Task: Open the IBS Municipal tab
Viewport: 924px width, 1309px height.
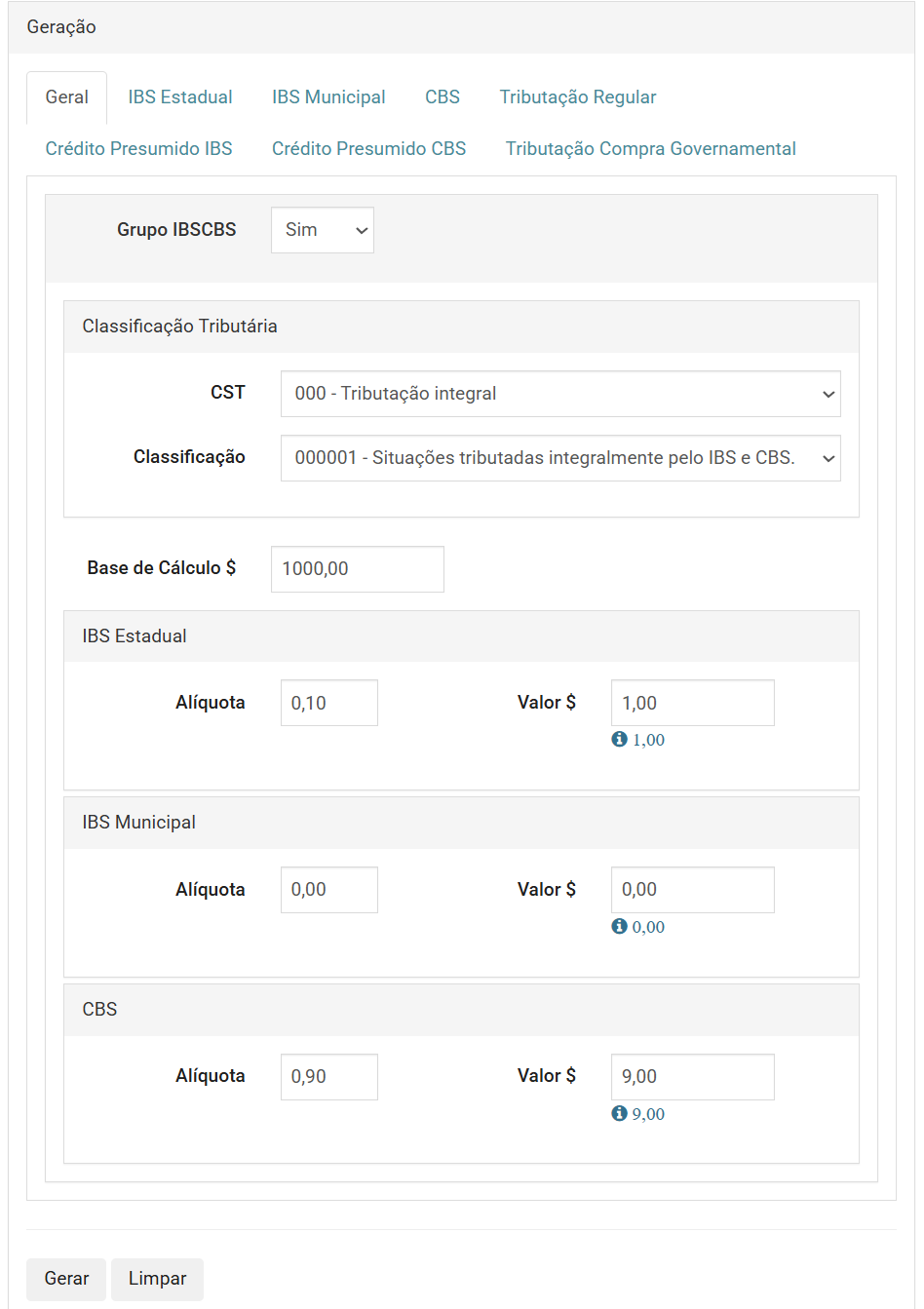Action: pyautogui.click(x=328, y=97)
